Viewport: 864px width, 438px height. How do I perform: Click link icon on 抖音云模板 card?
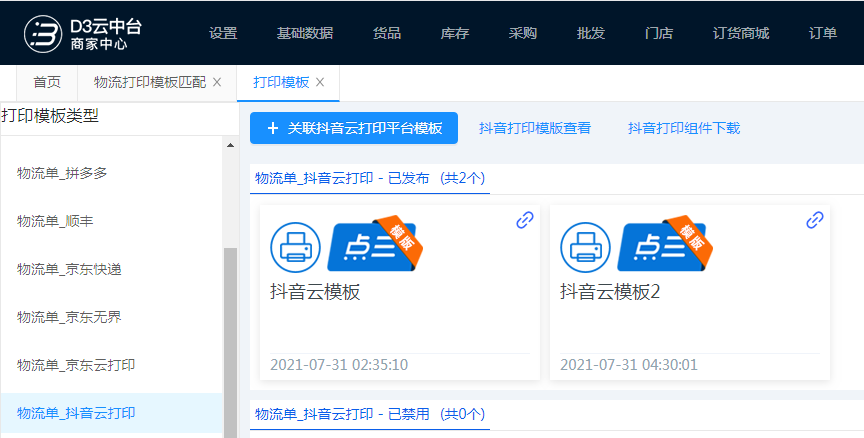tap(524, 220)
